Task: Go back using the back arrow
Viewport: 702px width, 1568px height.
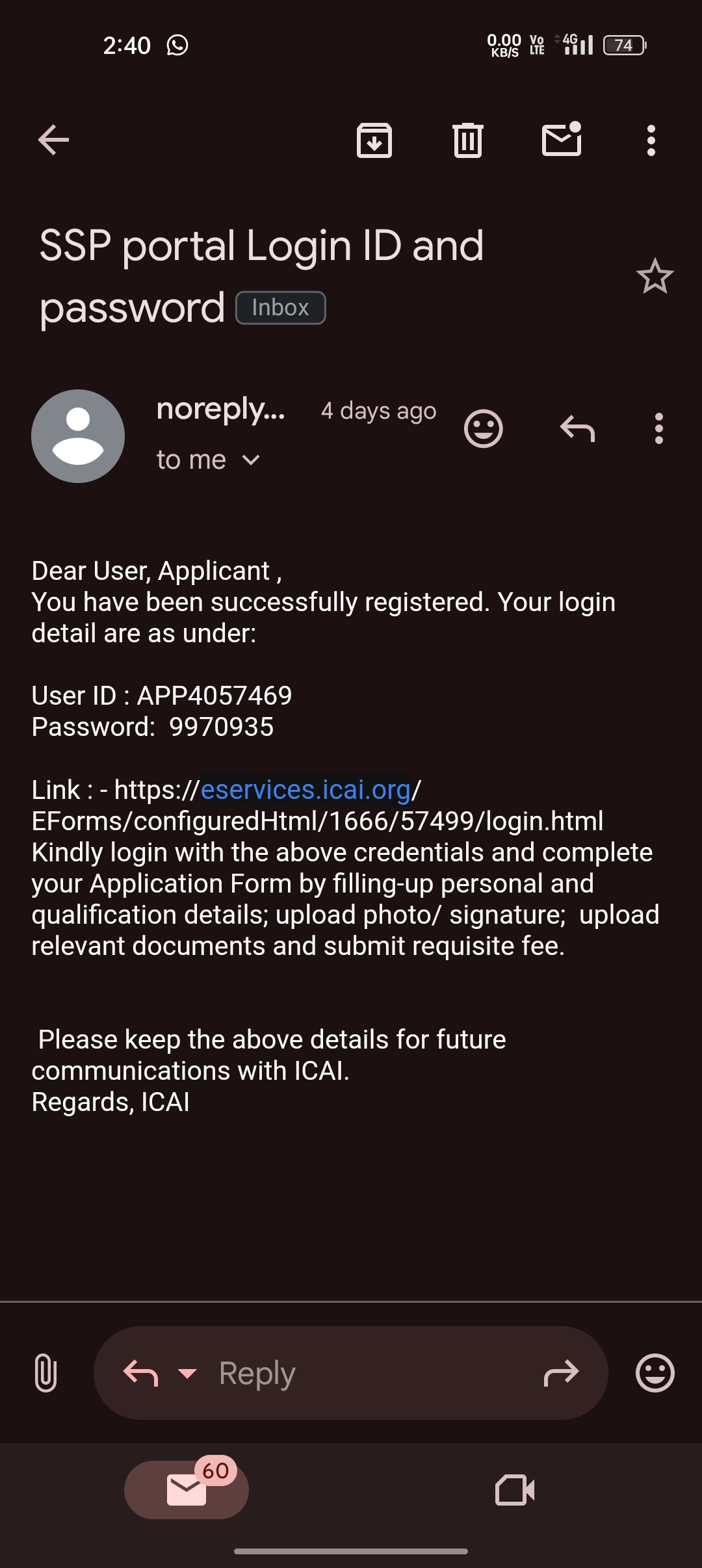Action: click(x=53, y=140)
